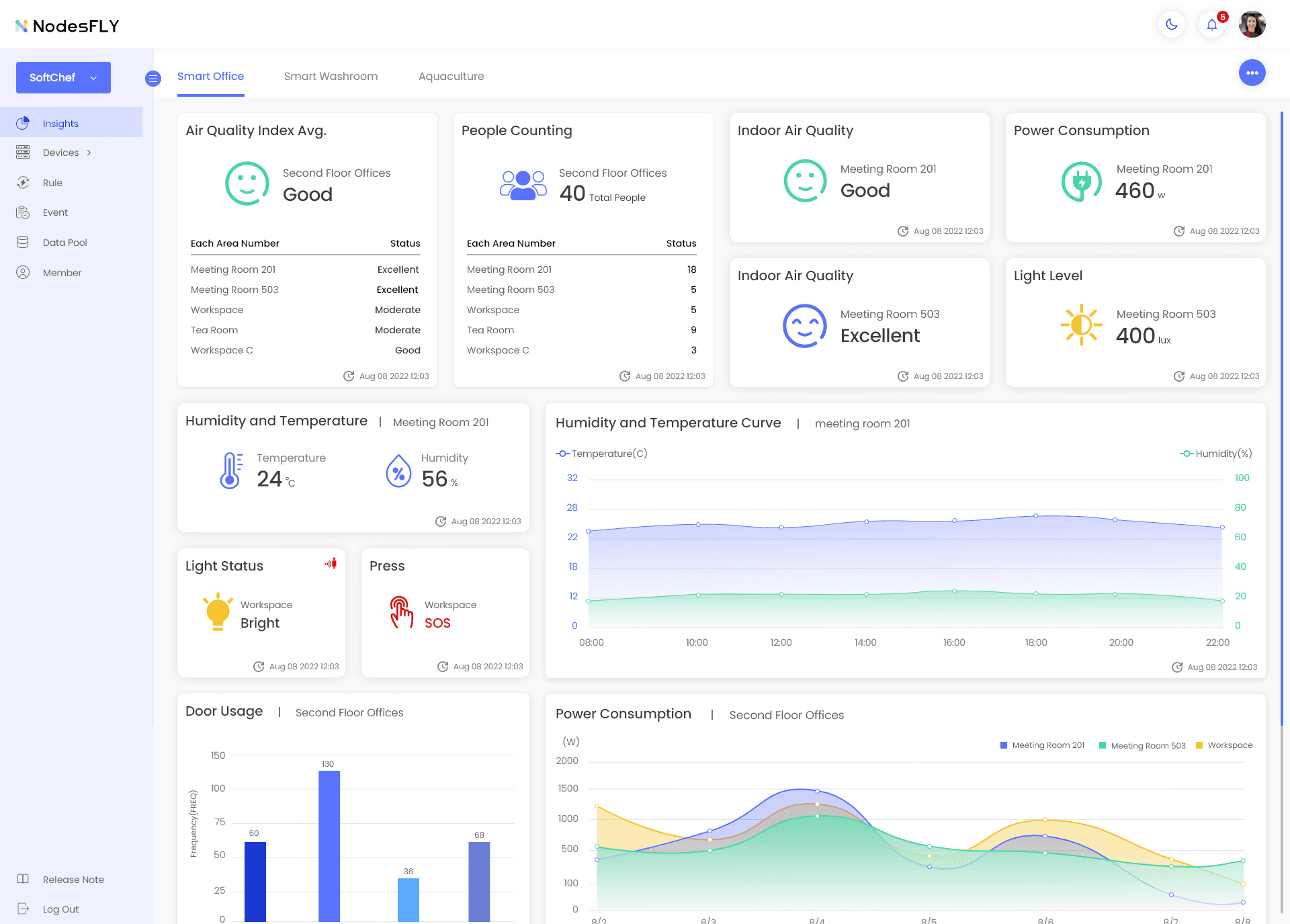Open Event section in sidebar

pos(55,212)
